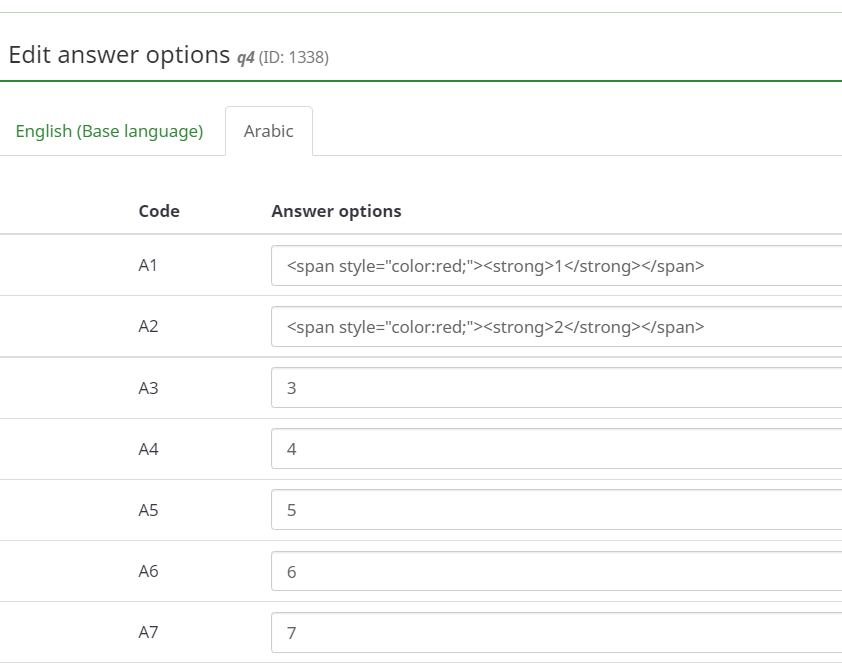
Task: Click the A5 code label
Action: click(x=148, y=510)
